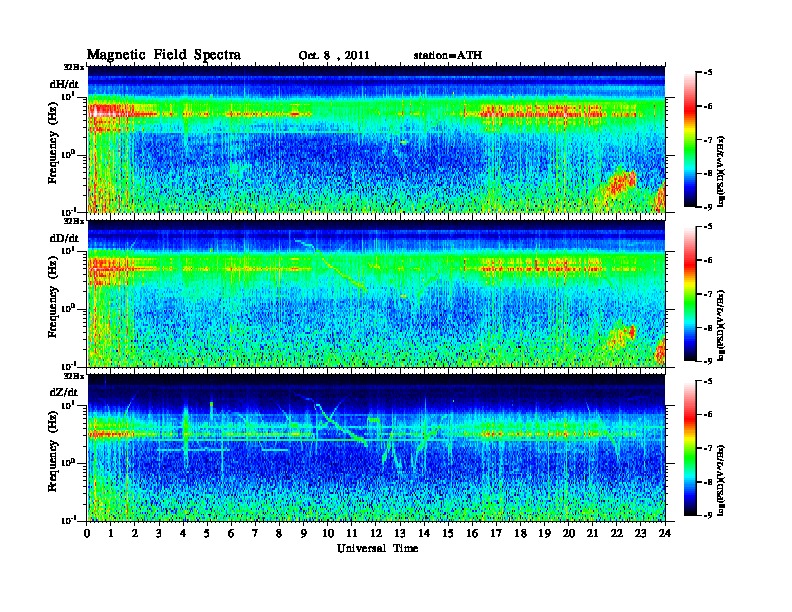This screenshot has height=612, width=792.
Task: Click the dH/dt panel label
Action: [64, 85]
